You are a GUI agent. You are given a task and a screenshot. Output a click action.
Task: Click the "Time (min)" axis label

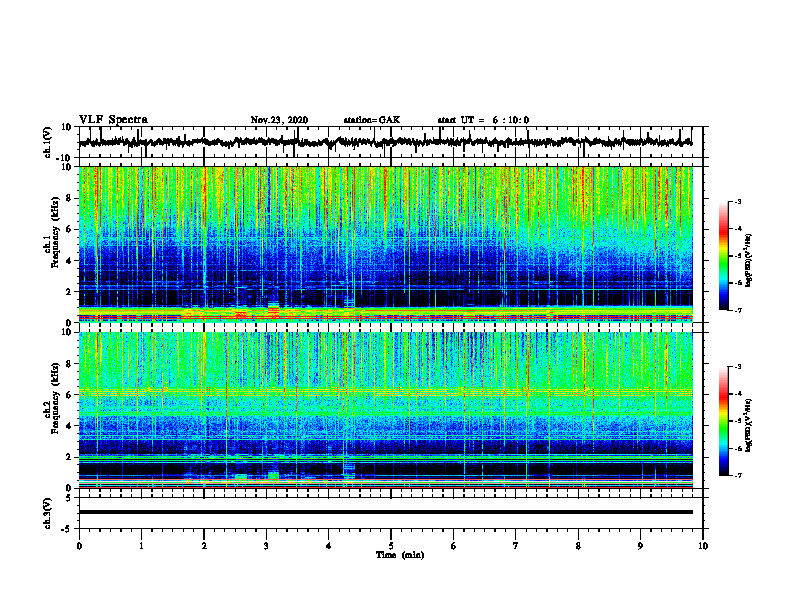click(400, 555)
